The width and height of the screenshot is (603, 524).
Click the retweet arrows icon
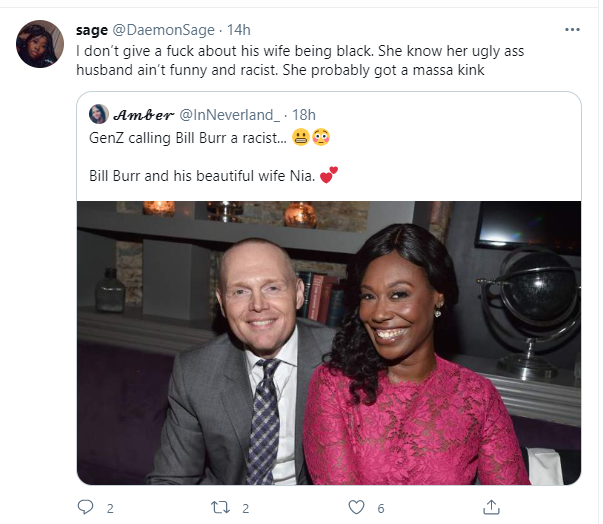pos(220,507)
